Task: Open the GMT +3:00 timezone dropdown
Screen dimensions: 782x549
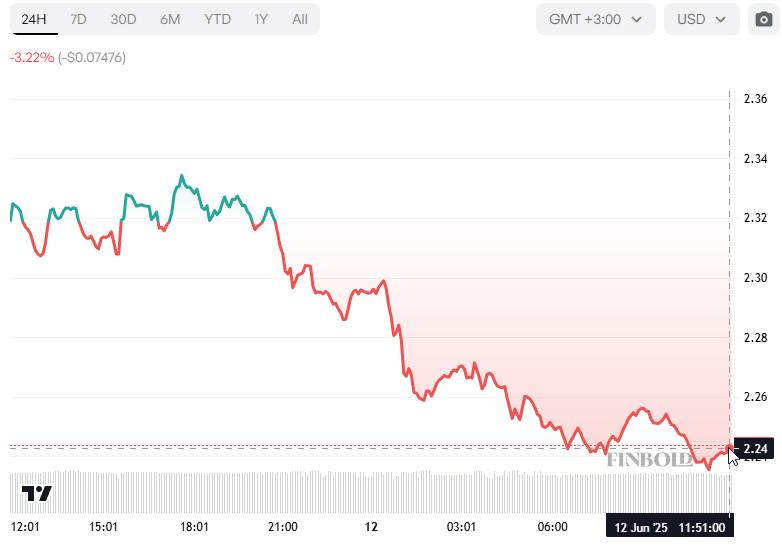Action: pos(595,19)
